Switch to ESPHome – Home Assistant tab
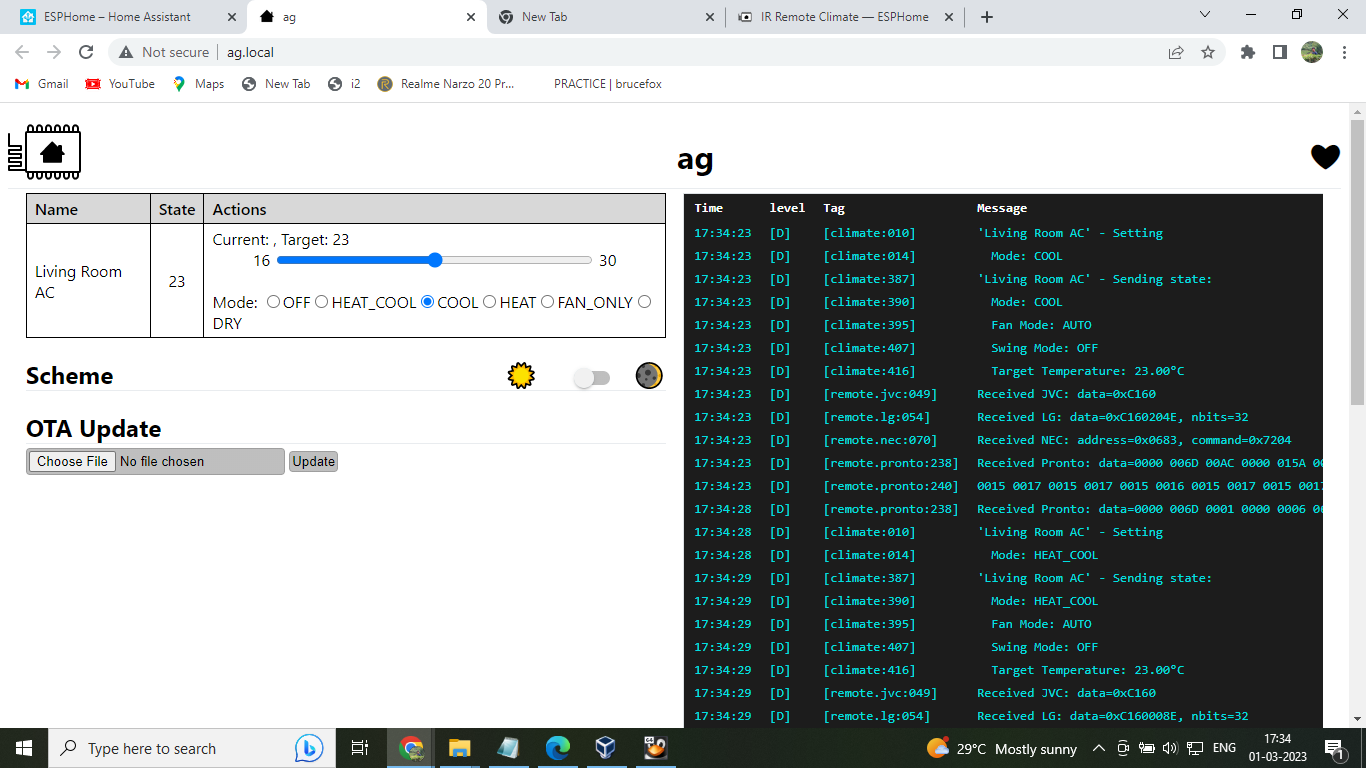Viewport: 1366px width, 768px height. tap(118, 17)
